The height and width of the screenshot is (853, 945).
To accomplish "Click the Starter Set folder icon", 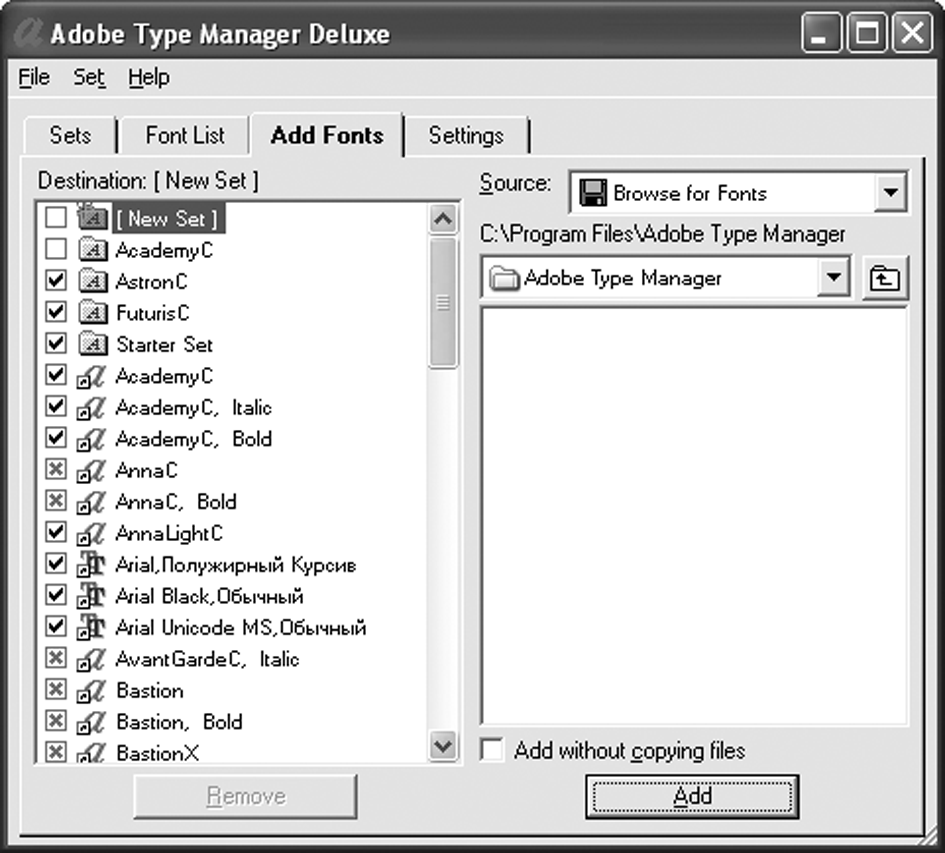I will coord(93,344).
